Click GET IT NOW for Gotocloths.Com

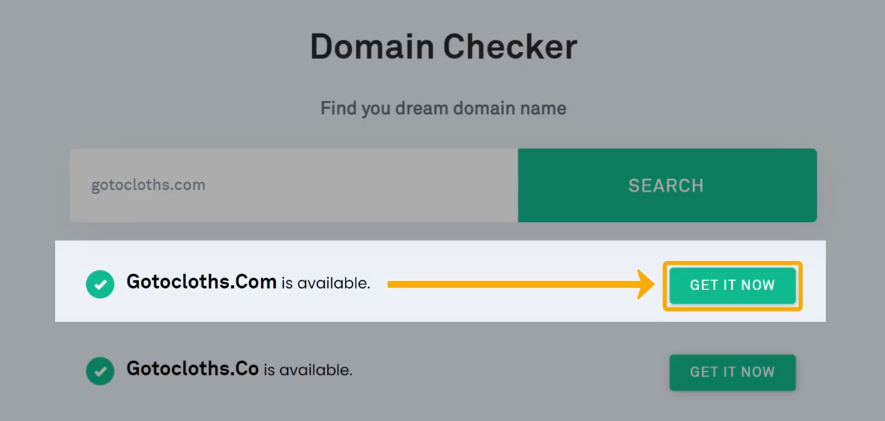pyautogui.click(x=733, y=286)
